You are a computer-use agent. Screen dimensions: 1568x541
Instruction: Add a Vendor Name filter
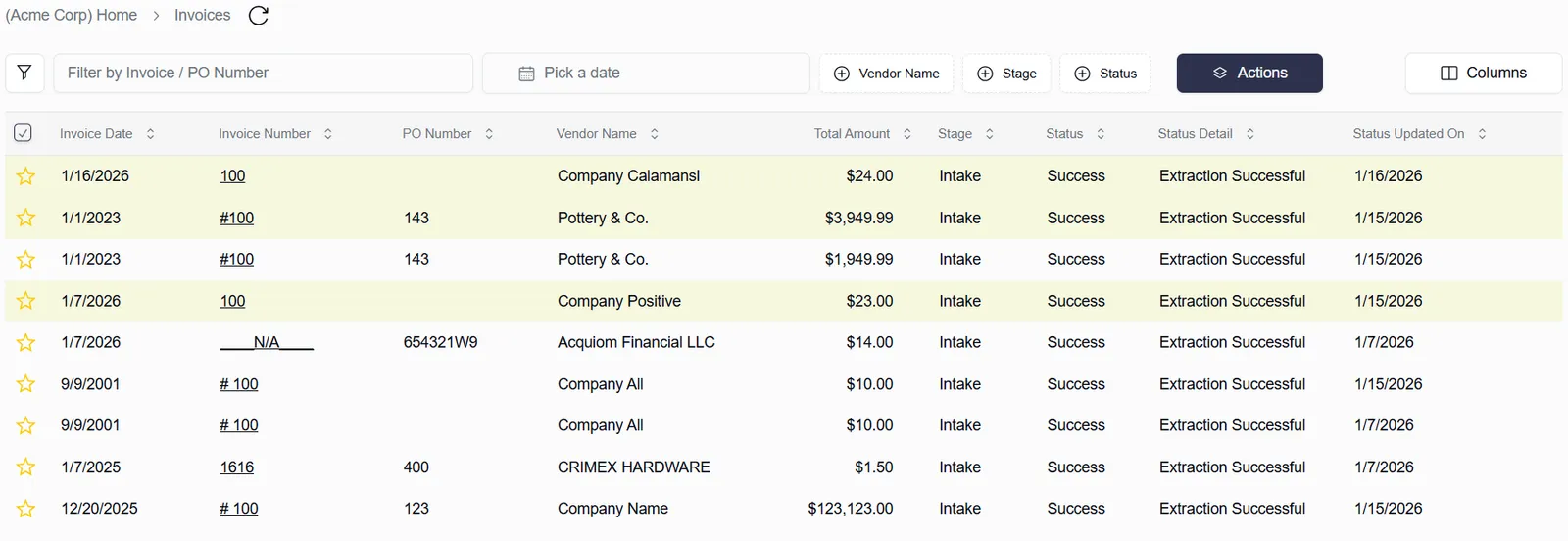(886, 74)
